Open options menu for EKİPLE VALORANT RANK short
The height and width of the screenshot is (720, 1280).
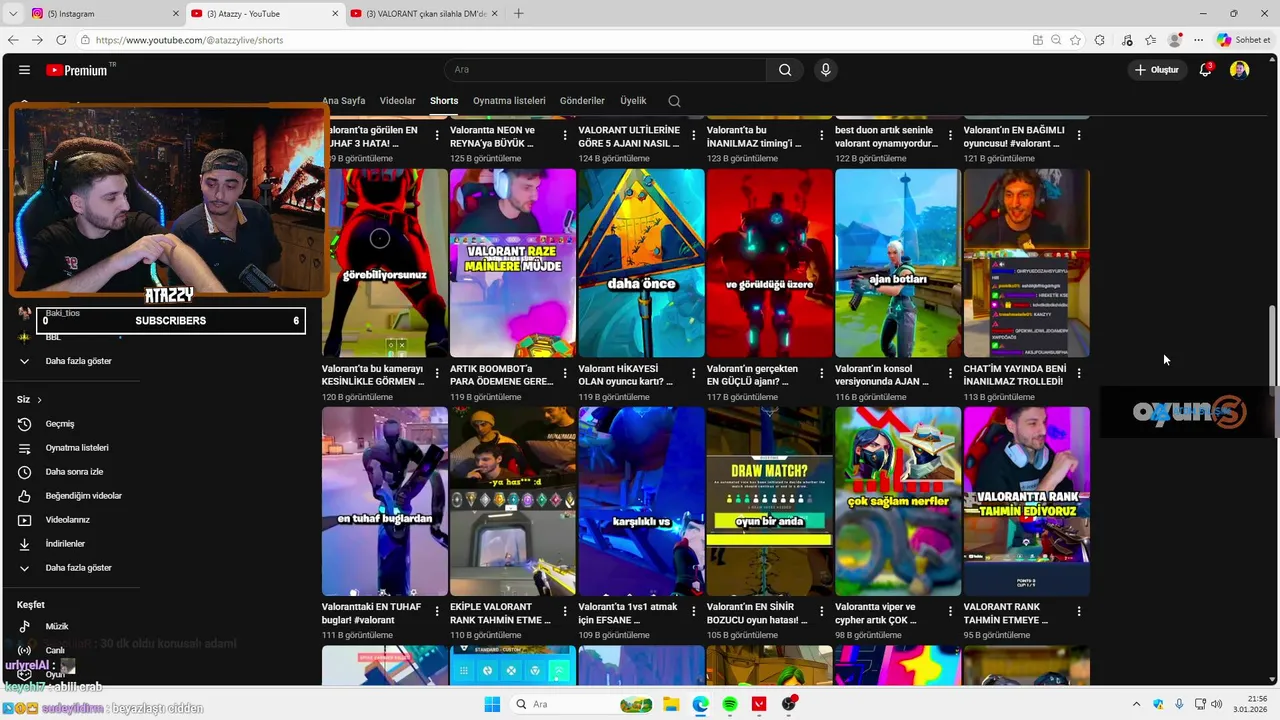coord(565,611)
